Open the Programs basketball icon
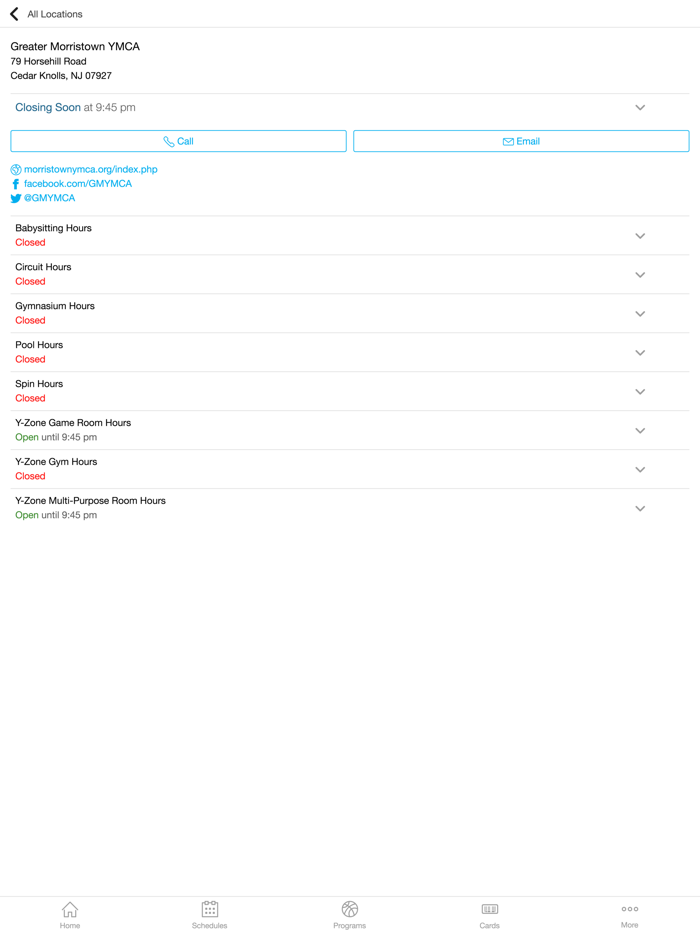Image resolution: width=700 pixels, height=934 pixels. click(x=350, y=909)
